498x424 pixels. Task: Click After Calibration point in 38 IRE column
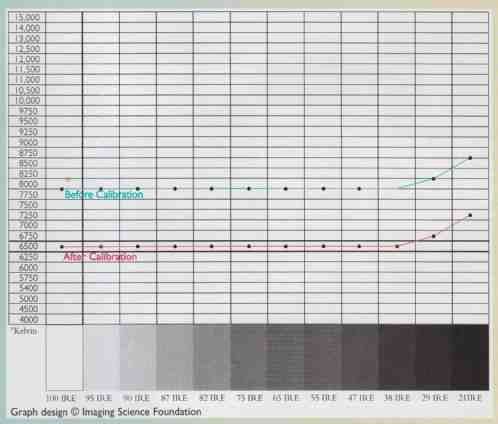click(x=397, y=247)
